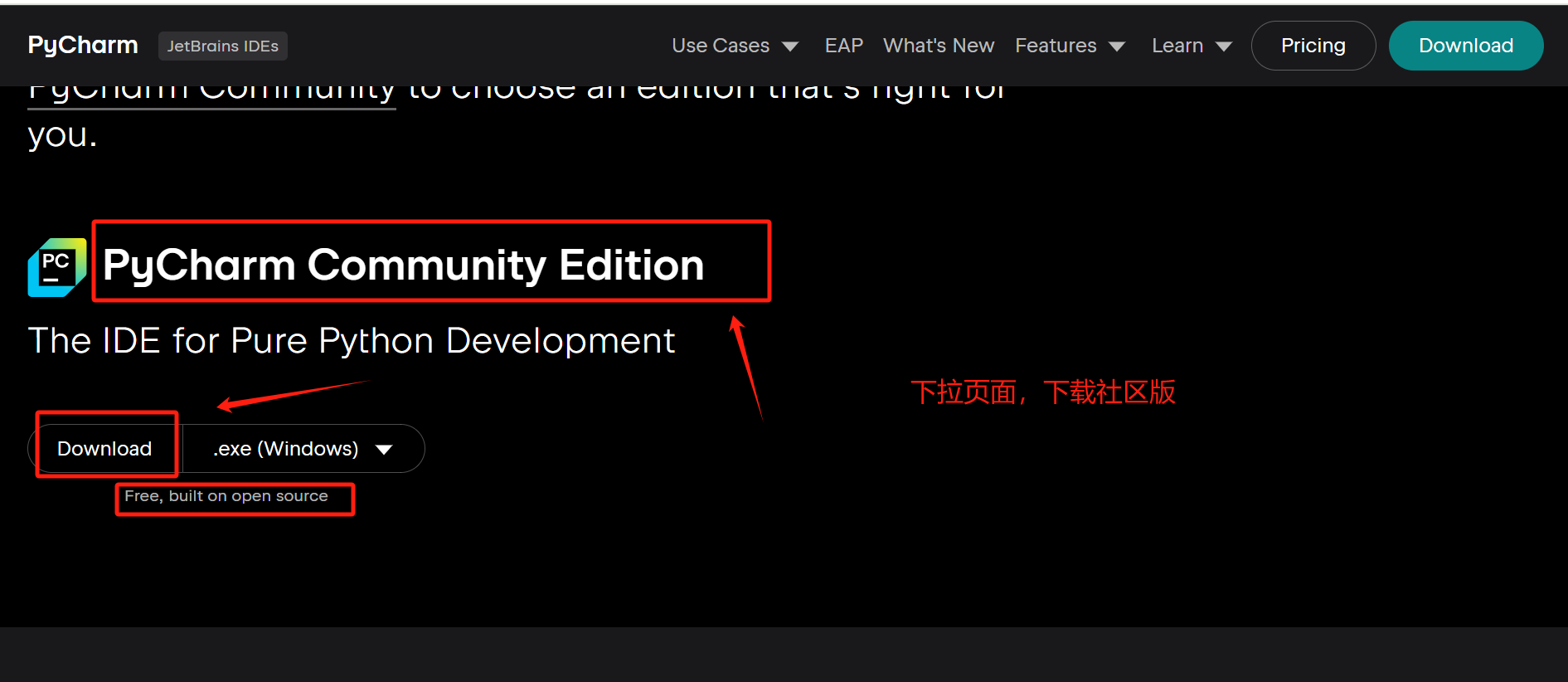
Task: Expand the Use Cases menu
Action: (x=735, y=46)
